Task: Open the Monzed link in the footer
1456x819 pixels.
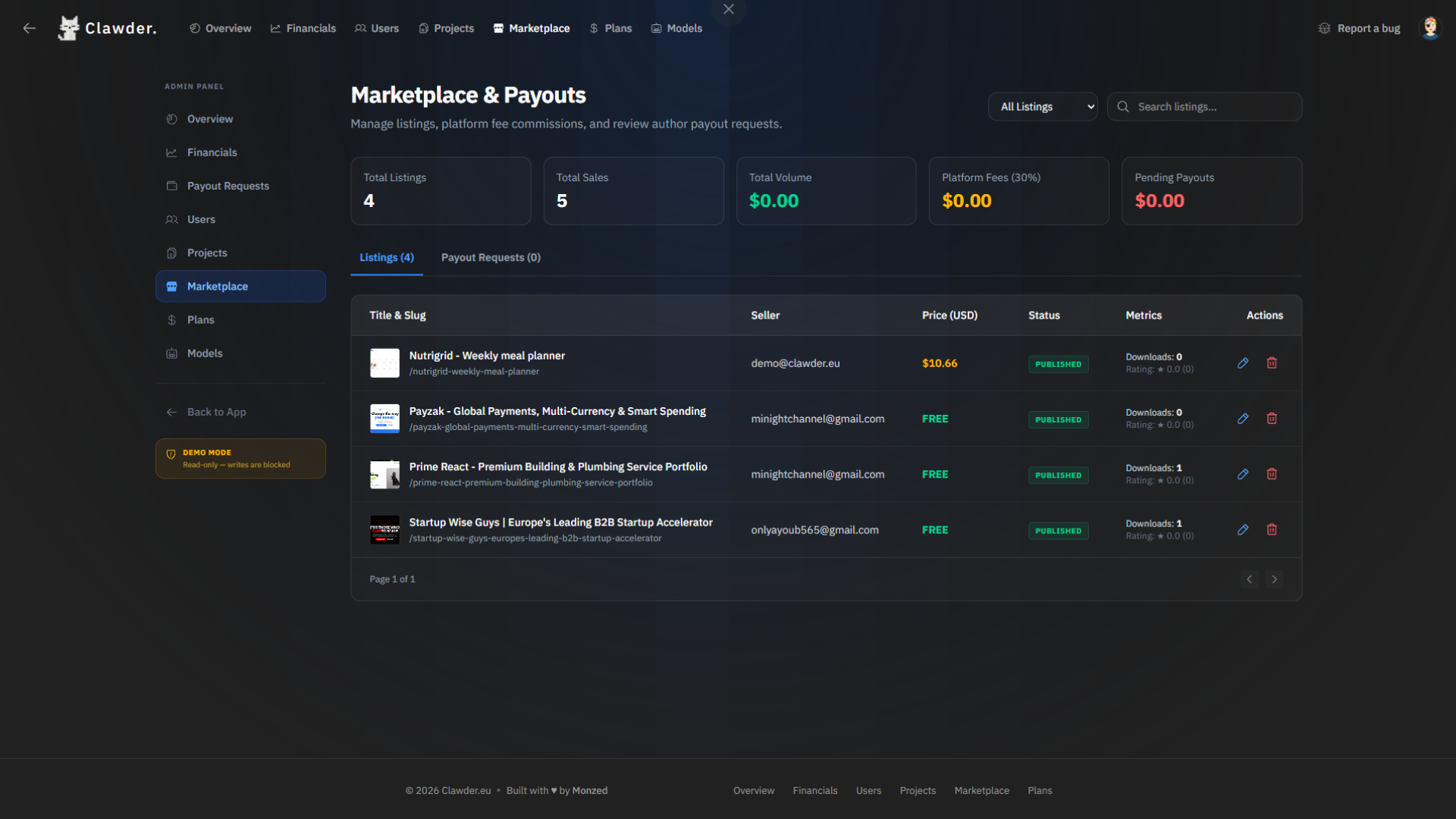Action: pyautogui.click(x=590, y=790)
